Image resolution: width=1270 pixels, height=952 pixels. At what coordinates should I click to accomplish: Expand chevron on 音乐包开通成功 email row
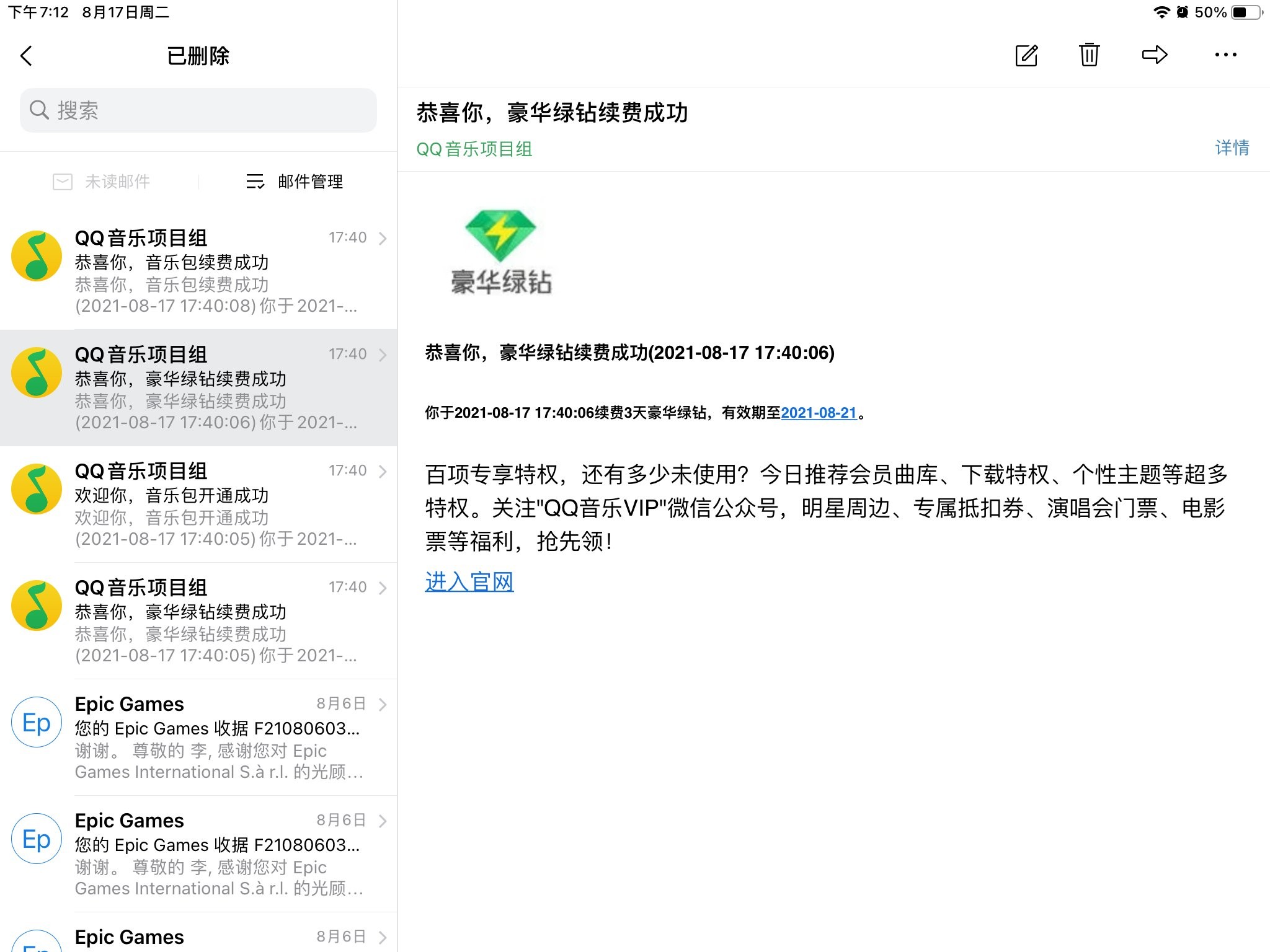(383, 471)
